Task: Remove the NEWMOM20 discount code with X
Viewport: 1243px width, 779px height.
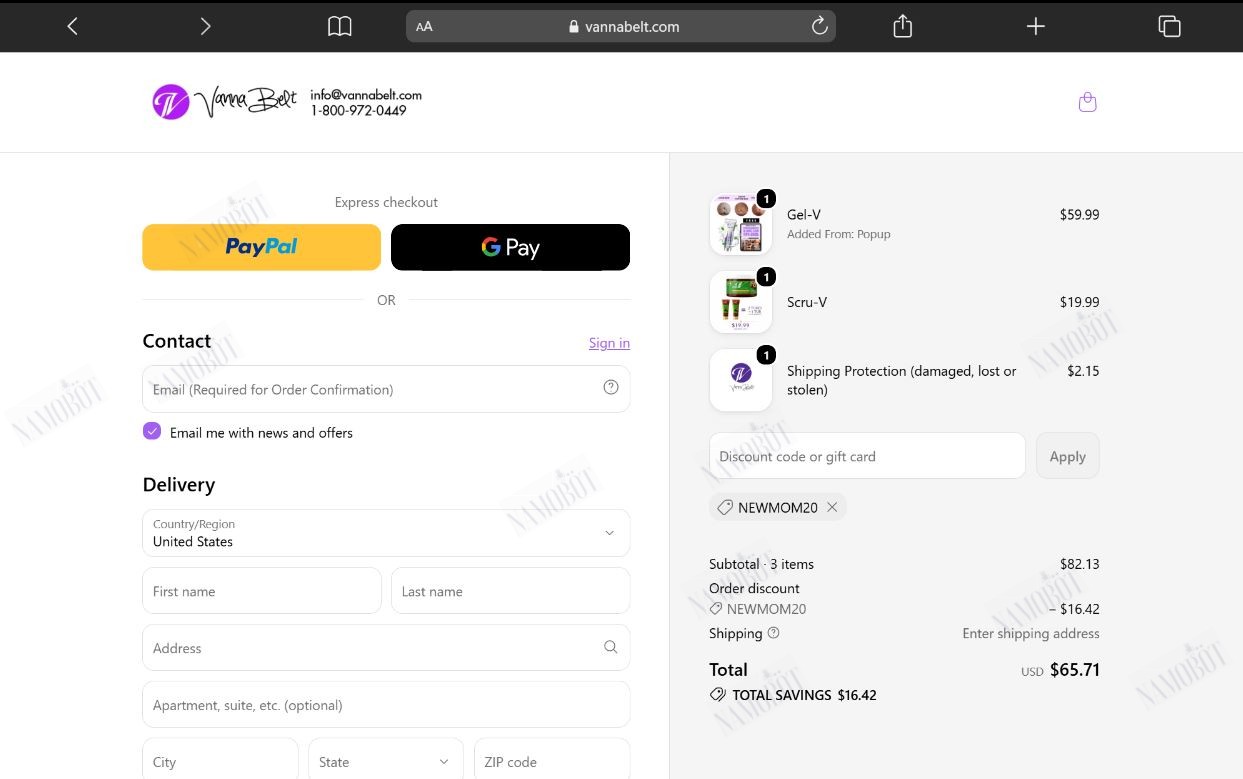Action: pos(832,507)
